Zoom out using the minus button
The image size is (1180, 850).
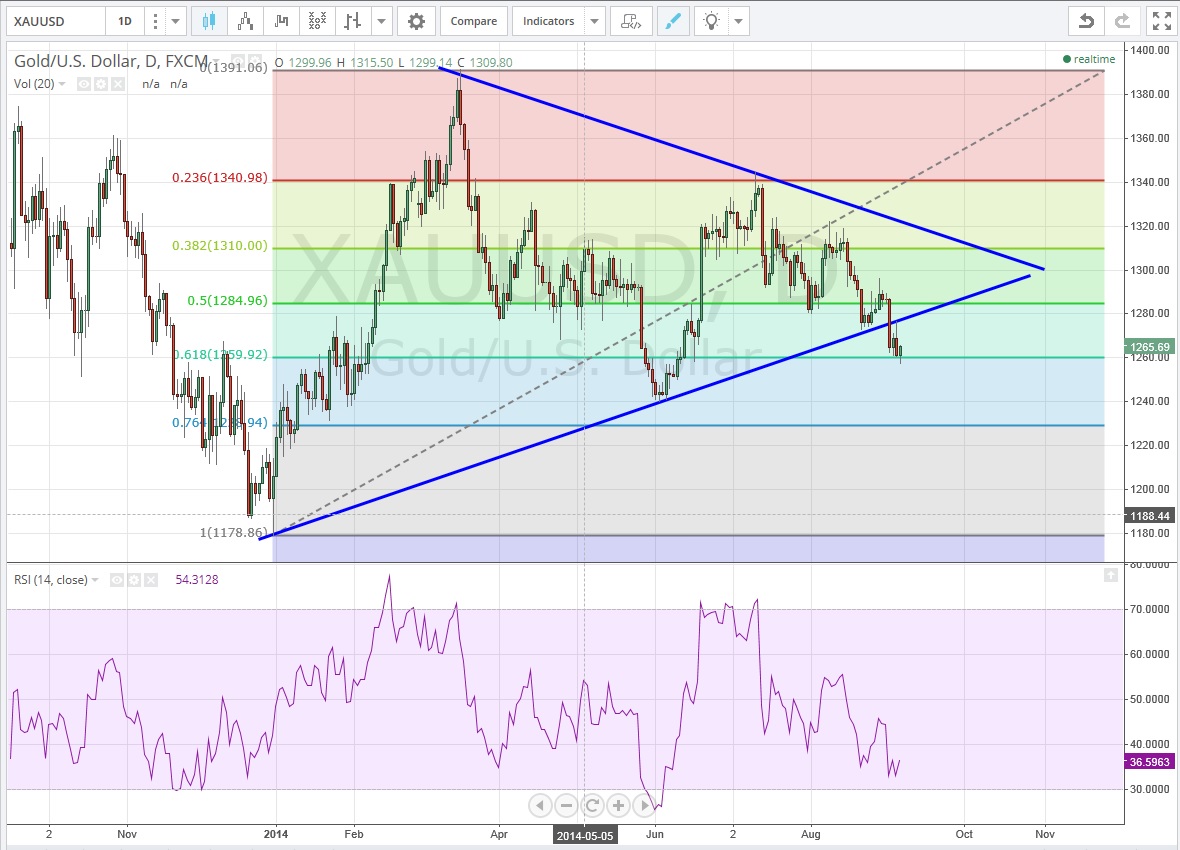[566, 805]
